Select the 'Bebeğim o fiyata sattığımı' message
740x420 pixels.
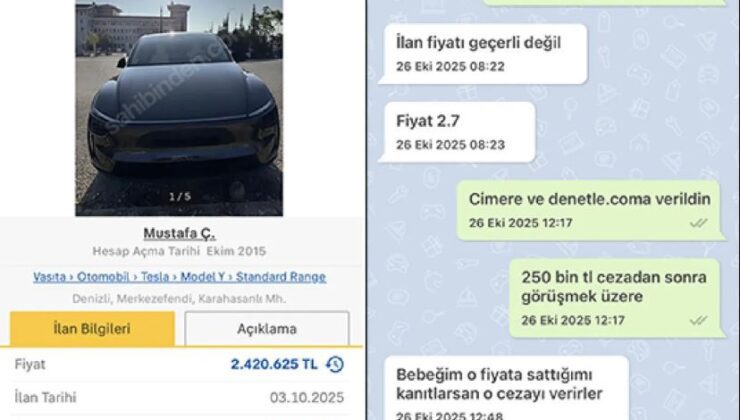coord(505,388)
